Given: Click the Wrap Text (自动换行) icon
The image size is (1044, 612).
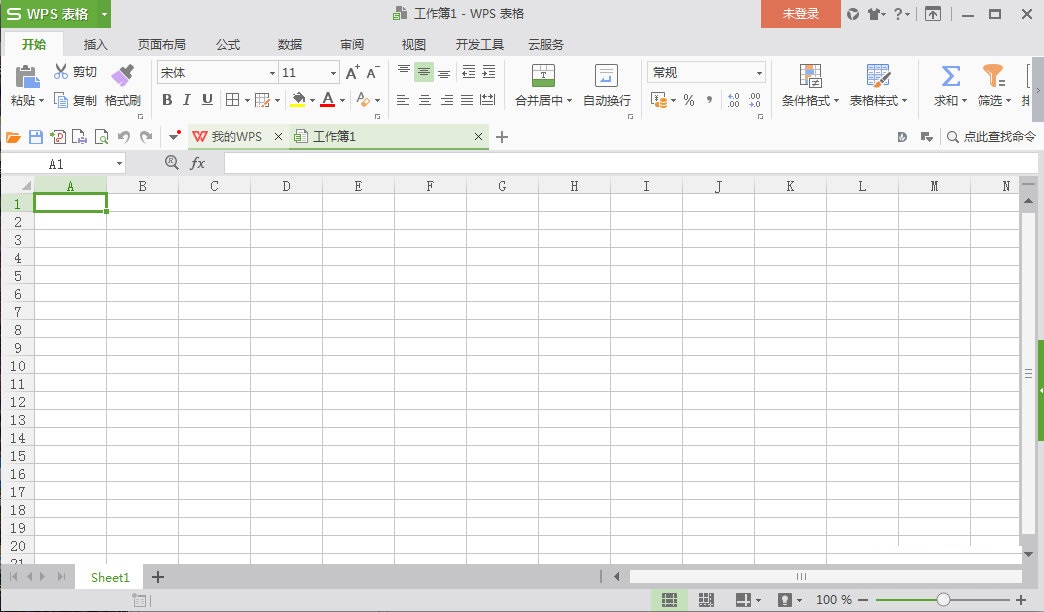Looking at the screenshot, I should click(x=606, y=76).
